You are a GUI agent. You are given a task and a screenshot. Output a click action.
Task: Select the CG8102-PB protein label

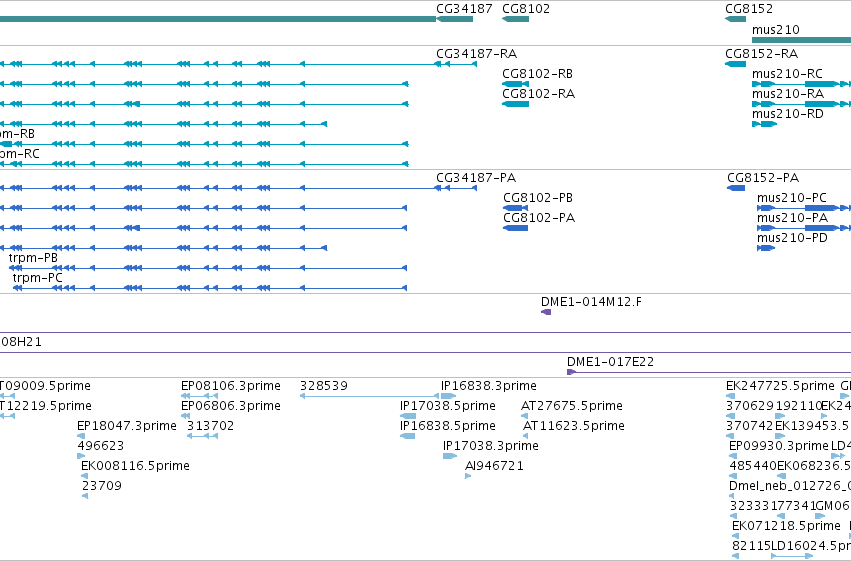coord(538,198)
